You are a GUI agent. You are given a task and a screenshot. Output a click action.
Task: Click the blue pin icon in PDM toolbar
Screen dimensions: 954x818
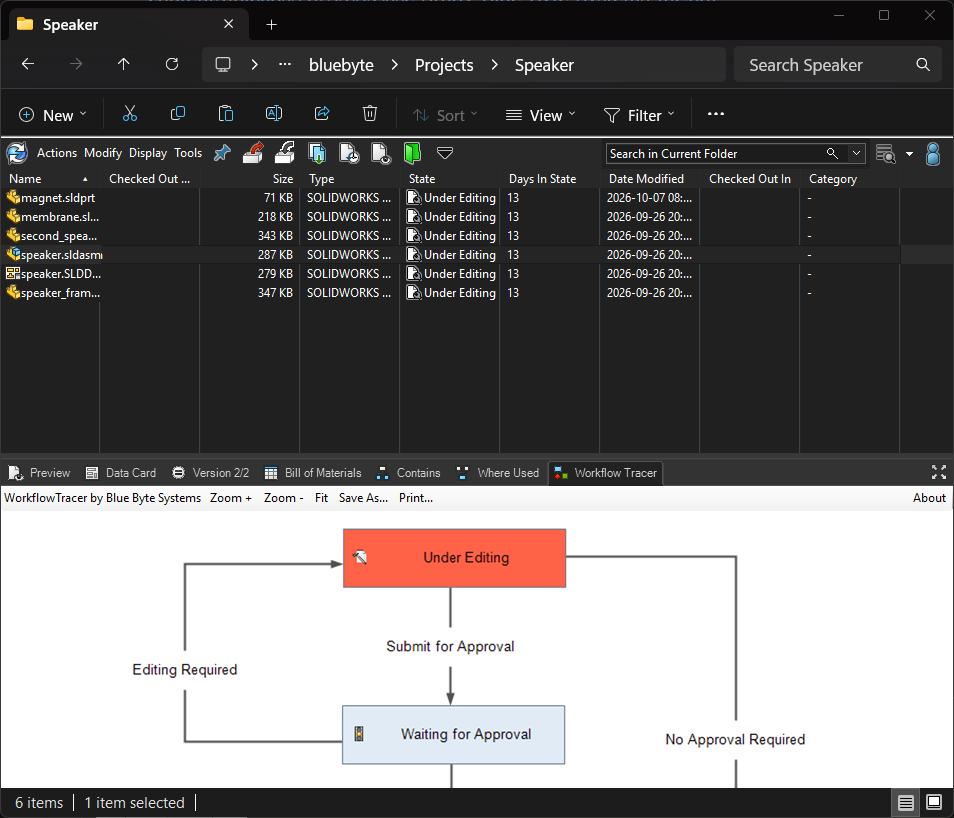(x=222, y=153)
